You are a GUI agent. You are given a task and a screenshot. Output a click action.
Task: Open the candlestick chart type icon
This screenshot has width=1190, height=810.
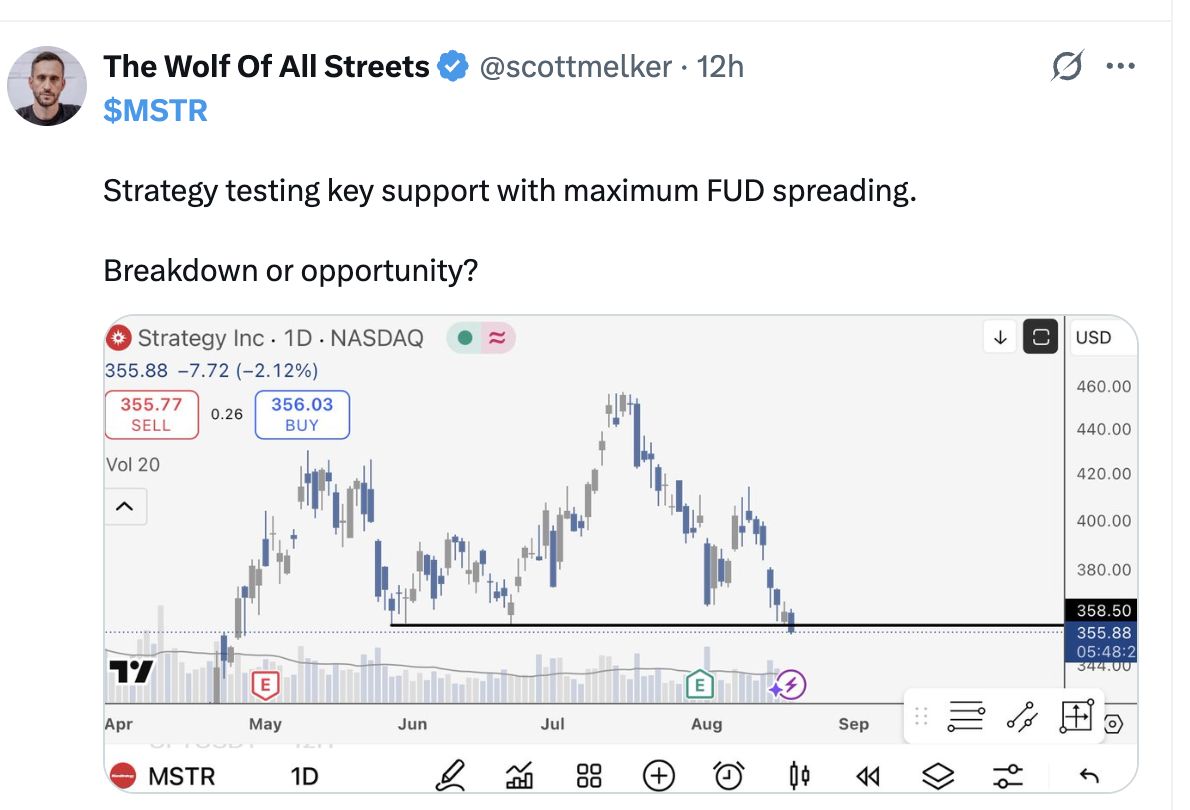[x=799, y=776]
